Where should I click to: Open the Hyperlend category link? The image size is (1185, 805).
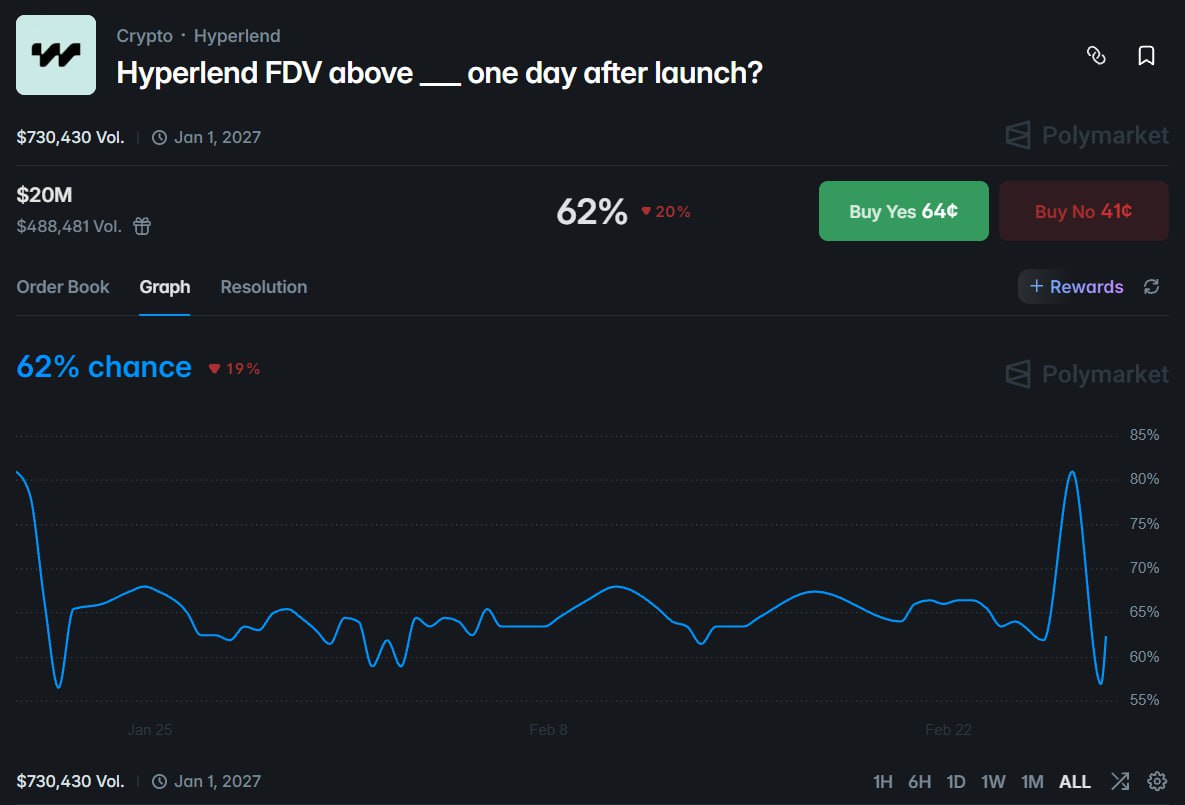click(237, 35)
